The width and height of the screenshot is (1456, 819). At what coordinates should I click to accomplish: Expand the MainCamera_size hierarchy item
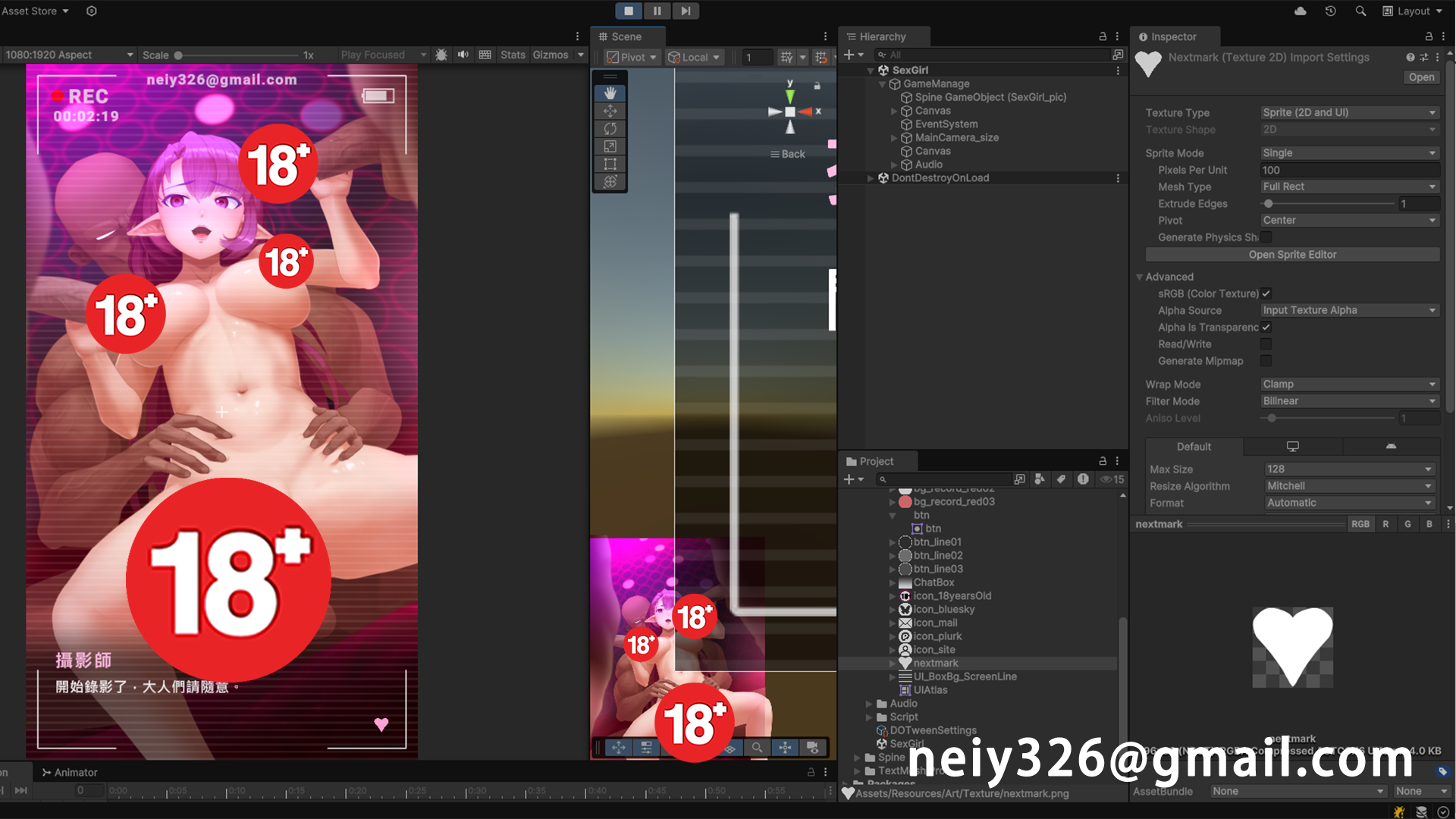click(x=894, y=138)
